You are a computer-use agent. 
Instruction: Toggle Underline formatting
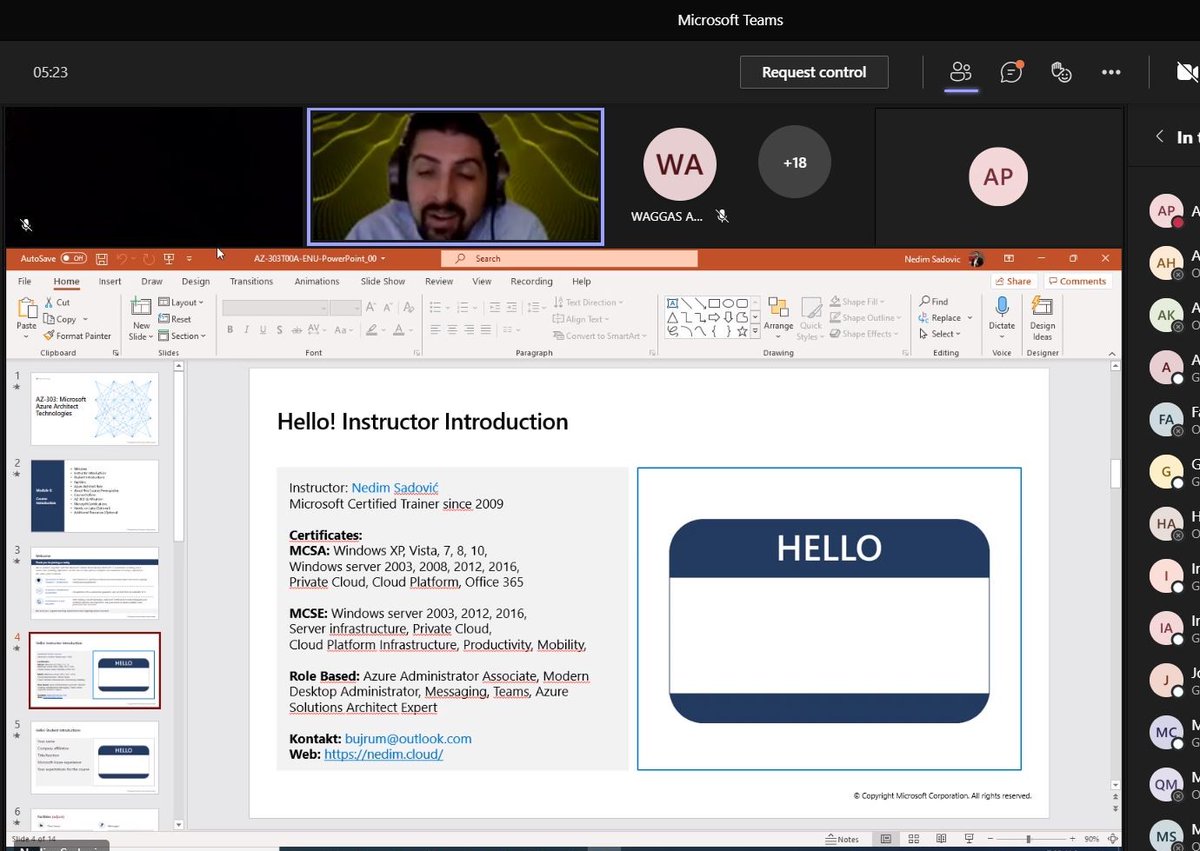263,330
